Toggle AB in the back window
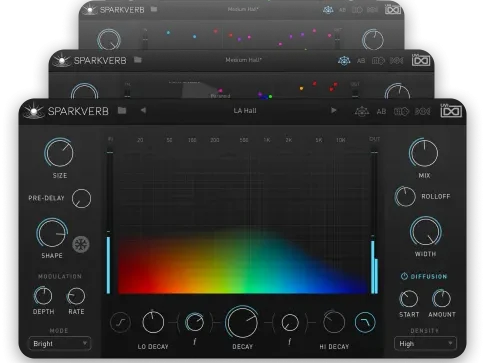 [342, 10]
